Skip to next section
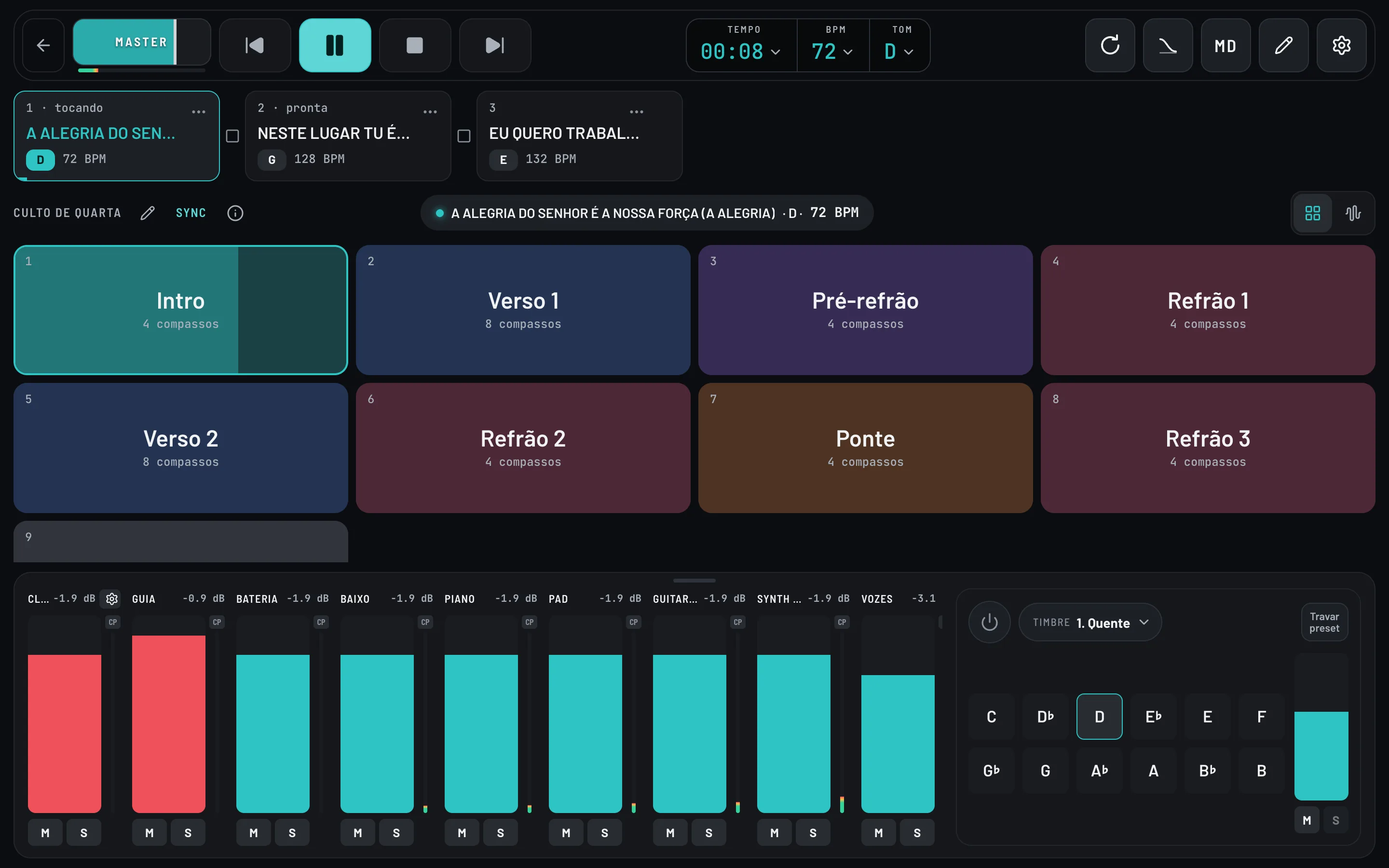Screen dimensions: 1389x868 pos(495,45)
